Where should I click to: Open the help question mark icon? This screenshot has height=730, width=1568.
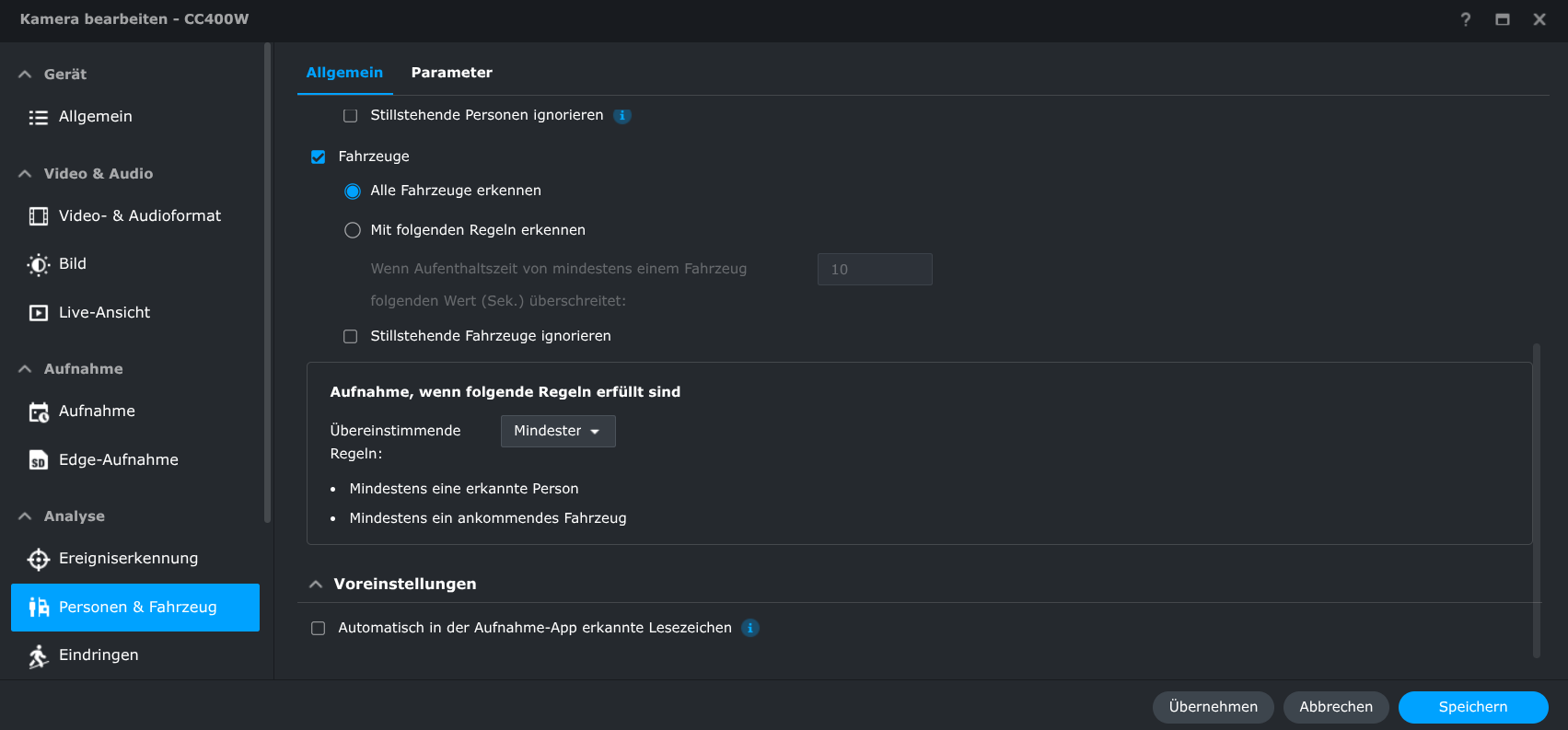(x=1466, y=19)
